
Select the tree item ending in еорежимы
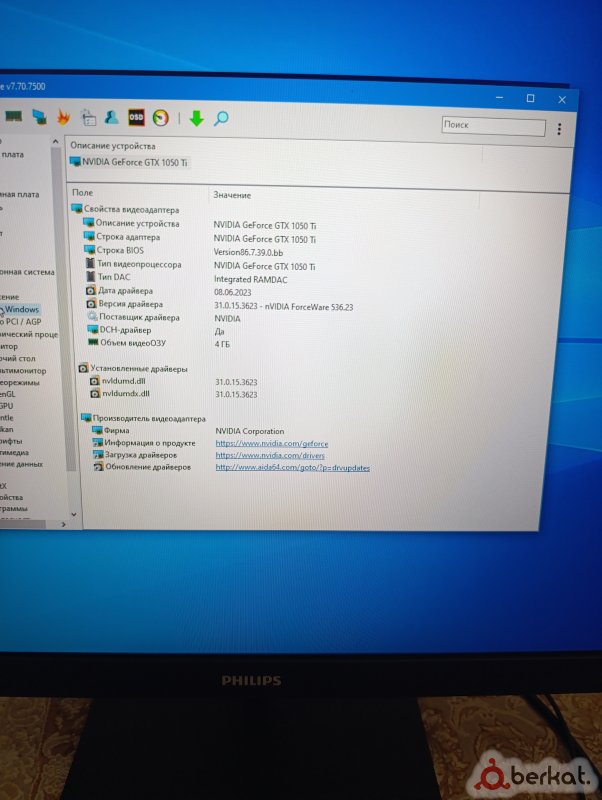(x=19, y=382)
